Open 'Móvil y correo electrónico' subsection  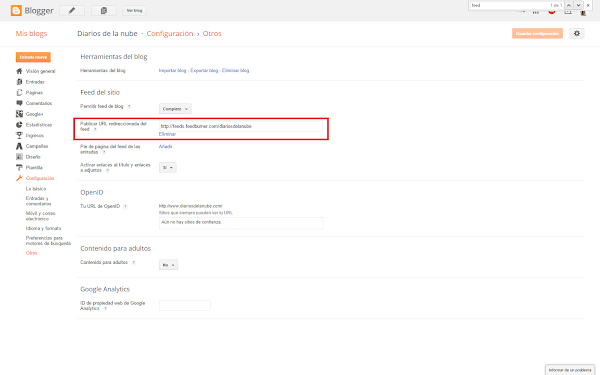(41, 216)
